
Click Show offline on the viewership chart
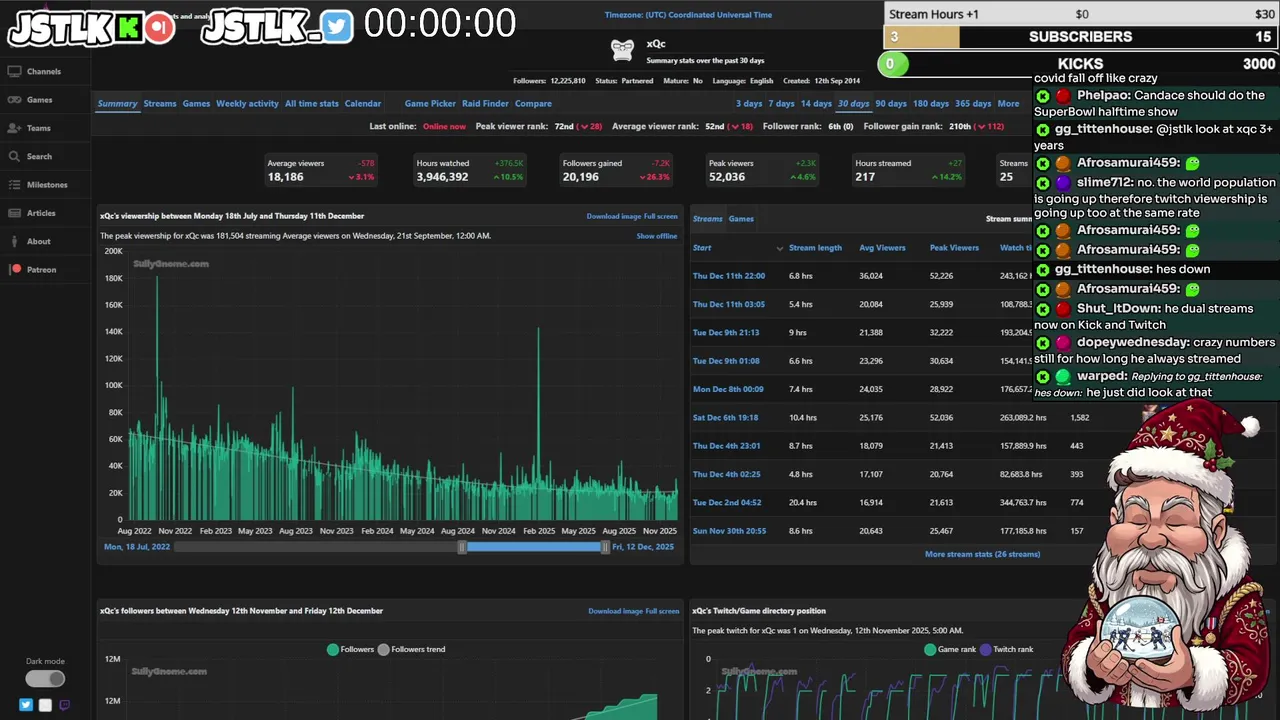point(657,236)
